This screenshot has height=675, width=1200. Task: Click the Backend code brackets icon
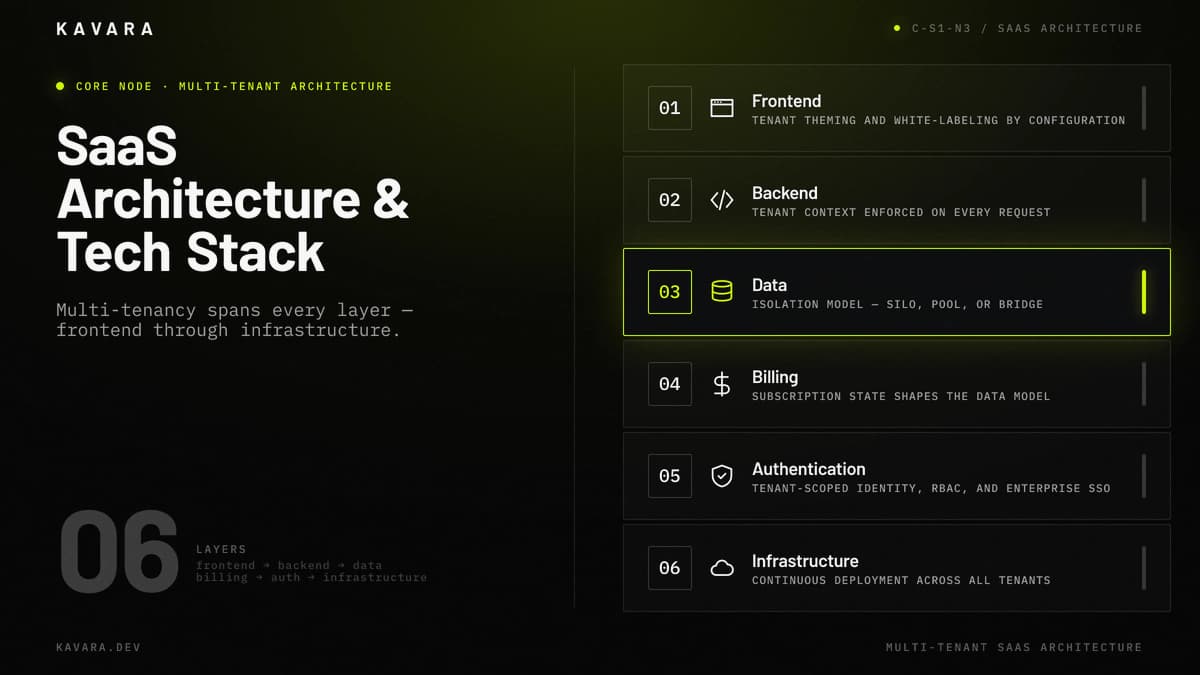pos(722,200)
